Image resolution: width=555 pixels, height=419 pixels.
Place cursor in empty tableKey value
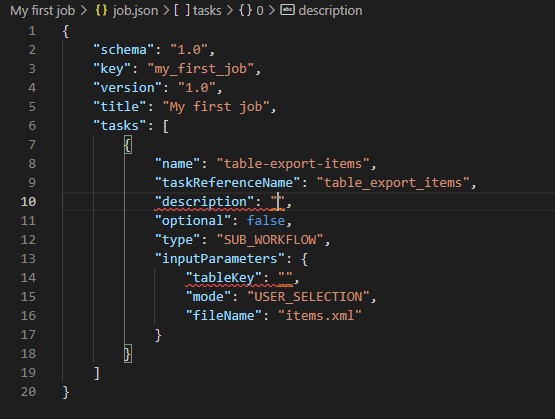[x=286, y=278]
